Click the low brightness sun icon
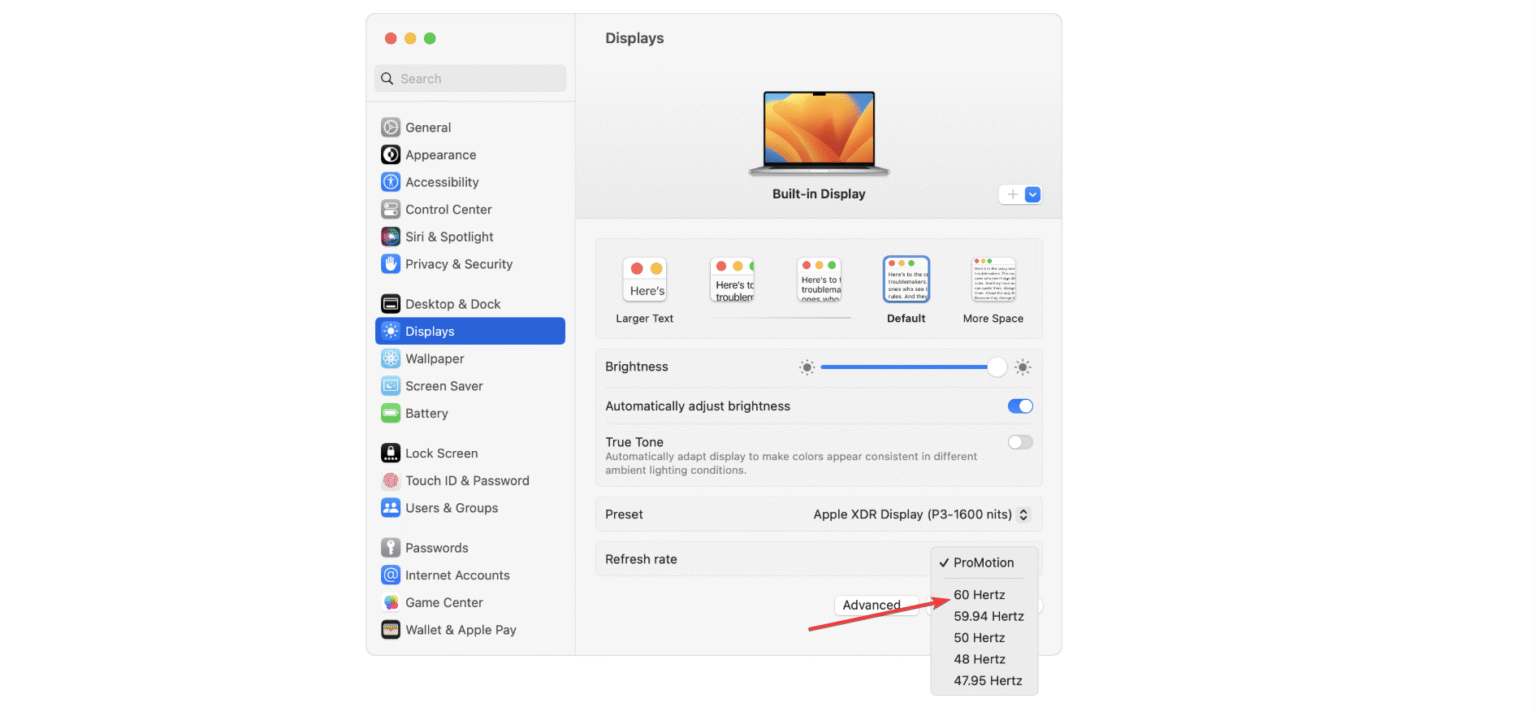Screen dimensions: 1536x712 point(807,367)
